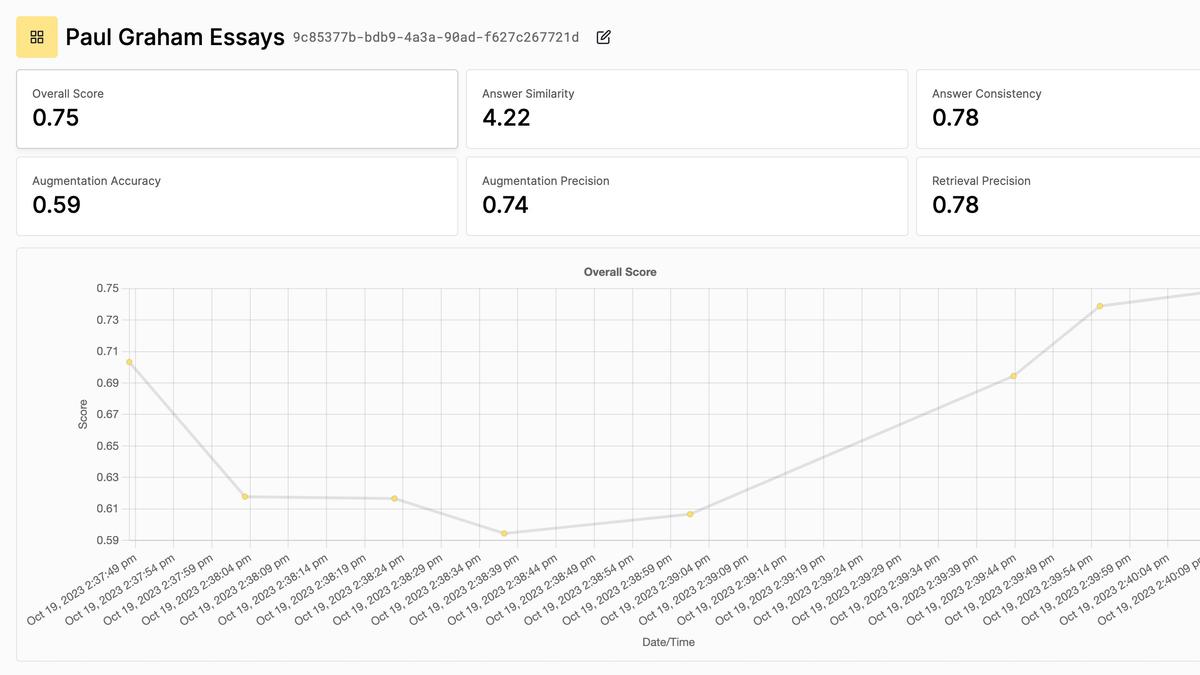Screen dimensions: 1200x675
Task: Click the data point at 2:39:44 pm
Action: [1014, 376]
